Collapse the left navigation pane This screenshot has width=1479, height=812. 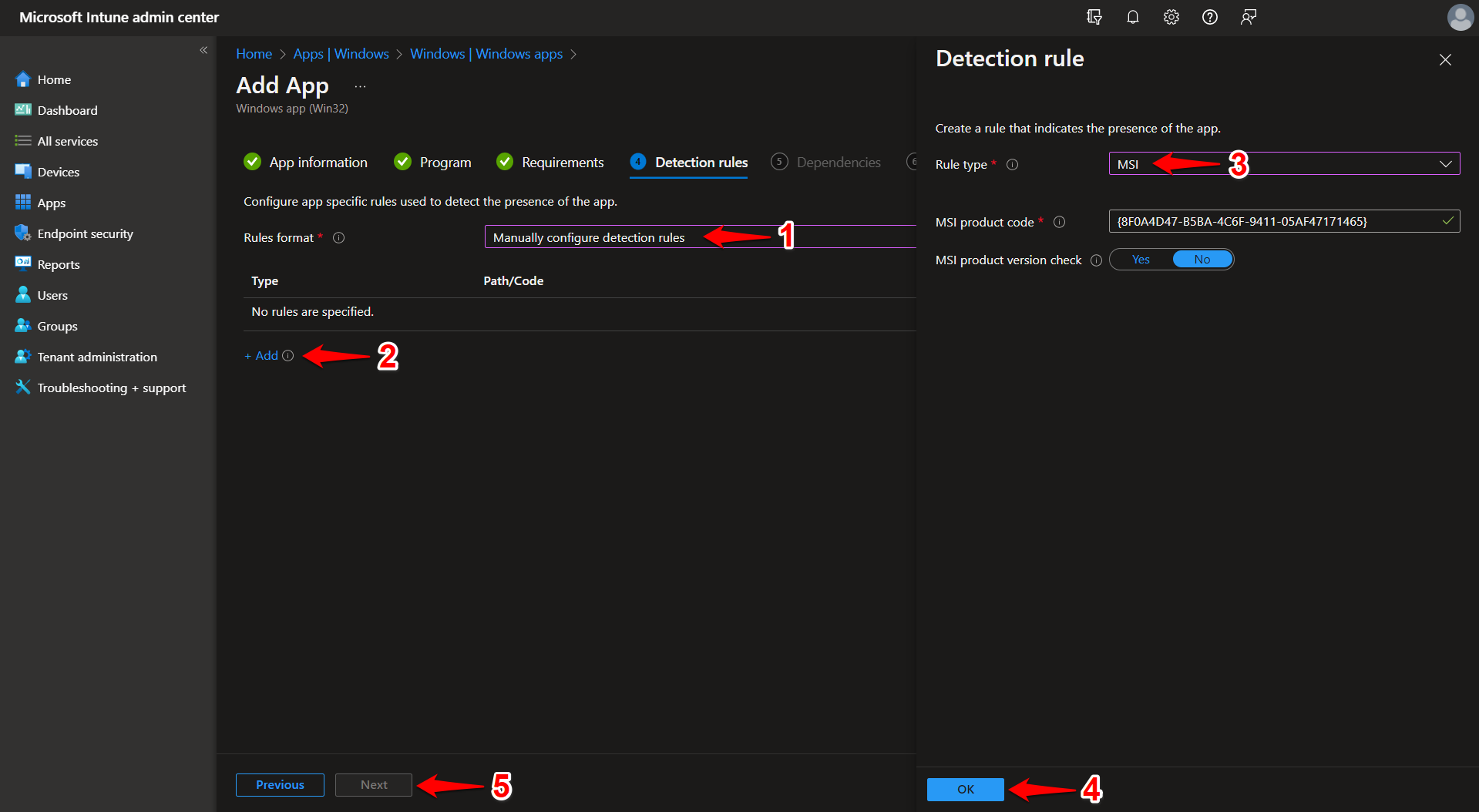[203, 50]
